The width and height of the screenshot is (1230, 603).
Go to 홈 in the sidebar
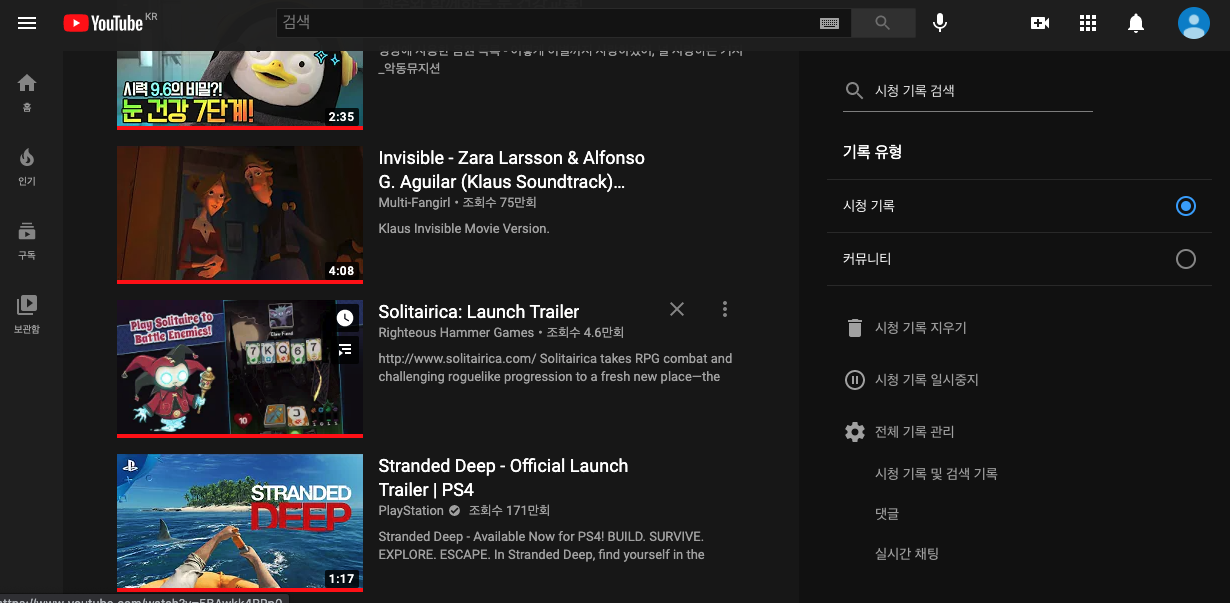[27, 92]
